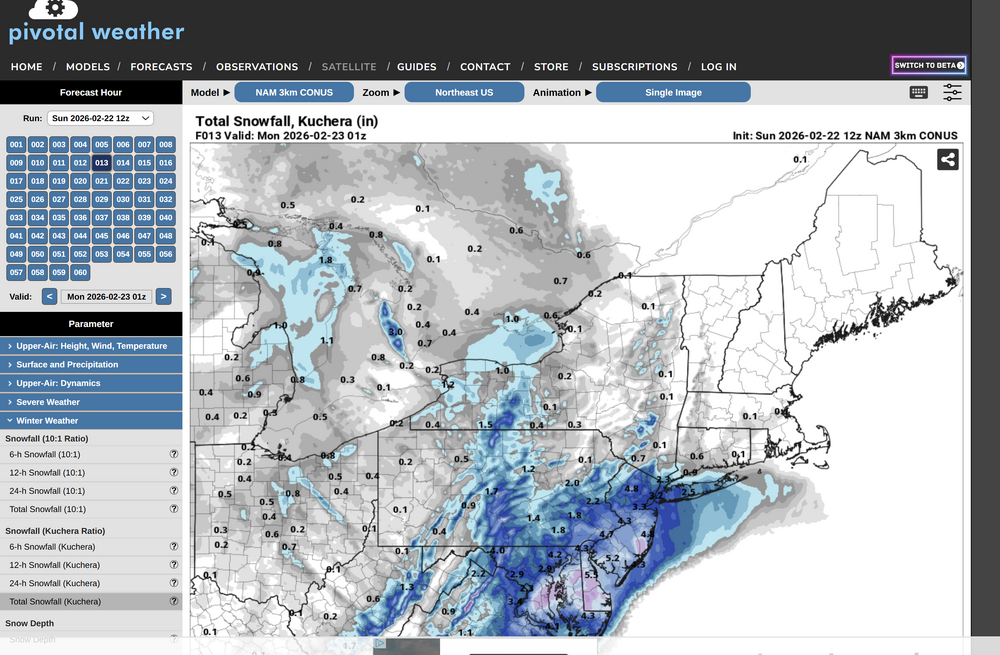Screen dimensions: 1000x655
Task: Click the Northeast US zoom button
Action: 463,92
